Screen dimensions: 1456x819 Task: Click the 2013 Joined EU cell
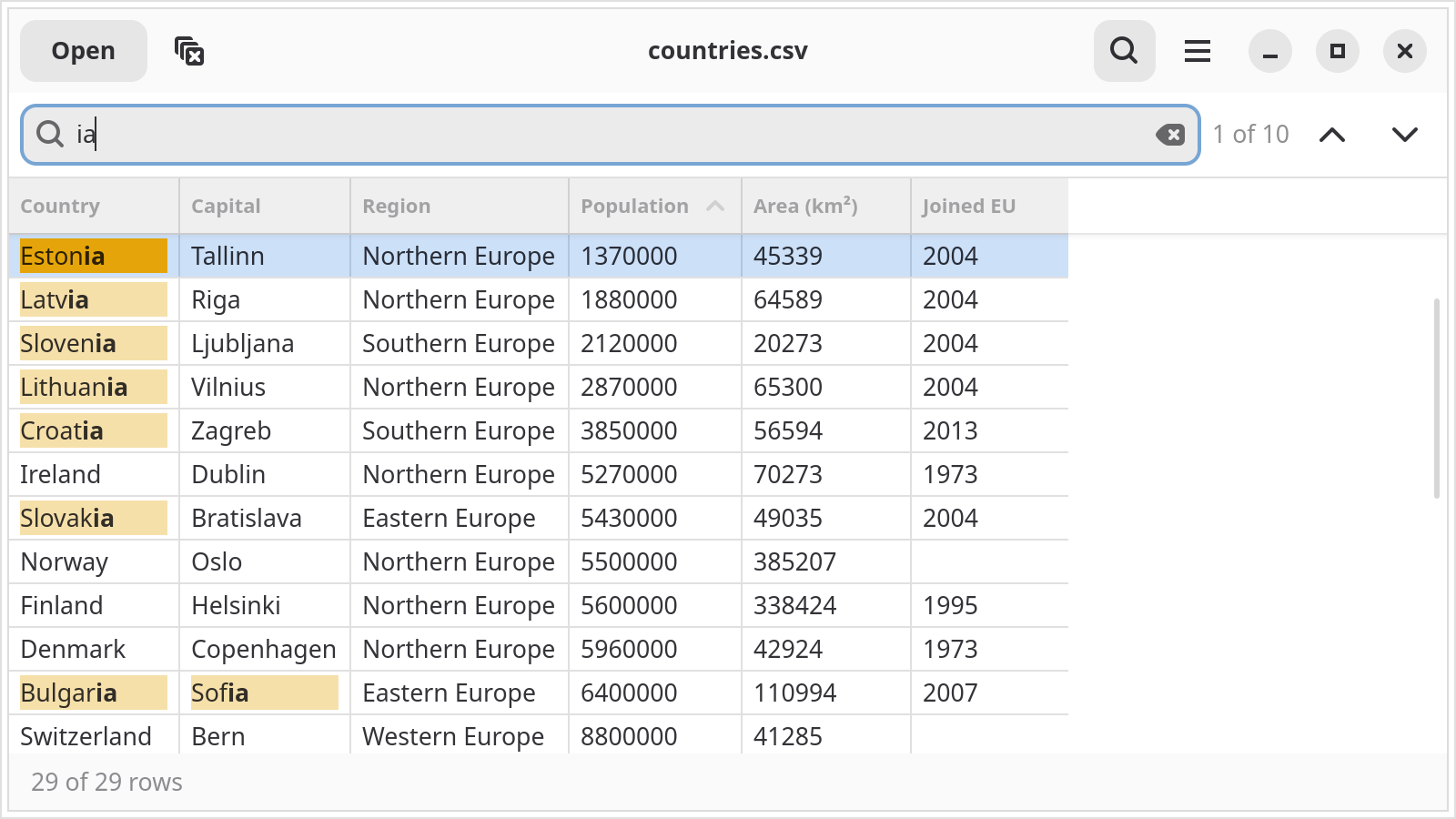pos(990,430)
